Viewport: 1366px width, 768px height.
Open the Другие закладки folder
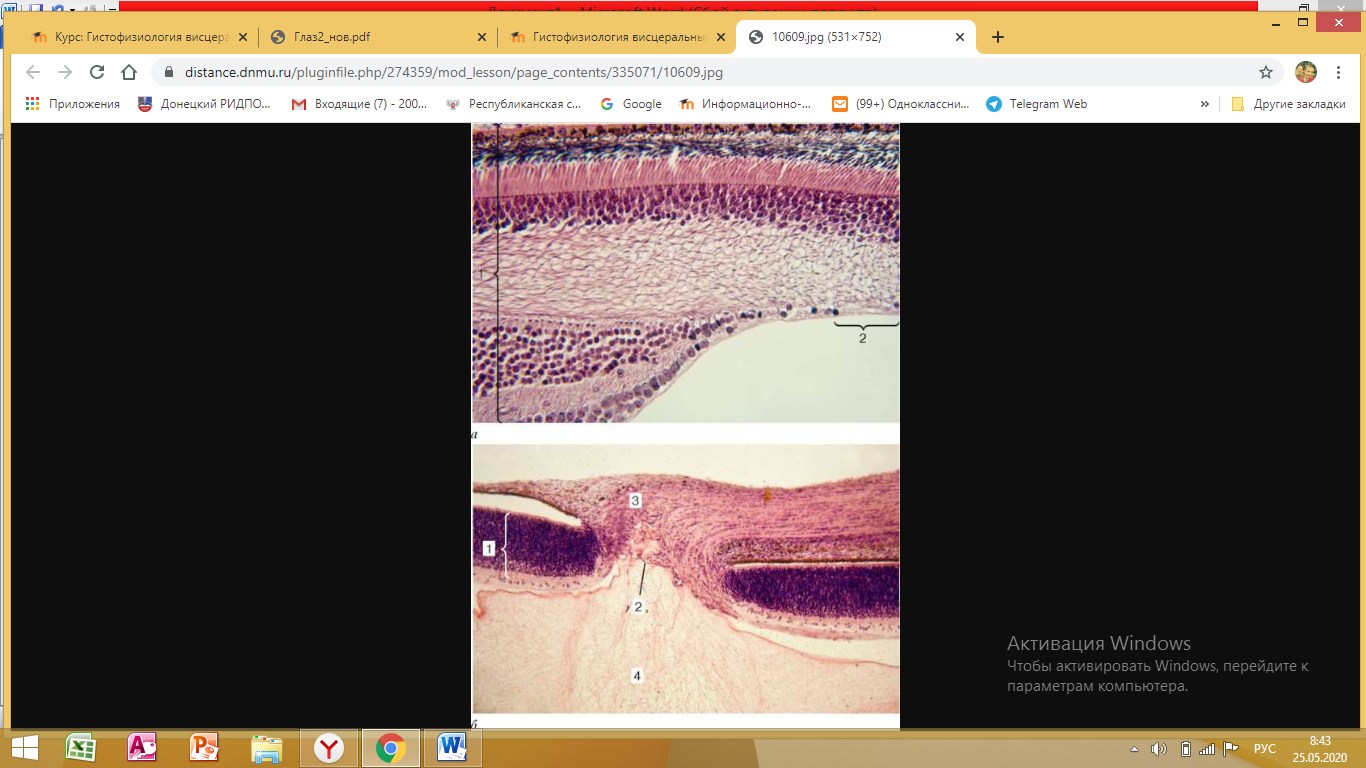tap(1288, 104)
